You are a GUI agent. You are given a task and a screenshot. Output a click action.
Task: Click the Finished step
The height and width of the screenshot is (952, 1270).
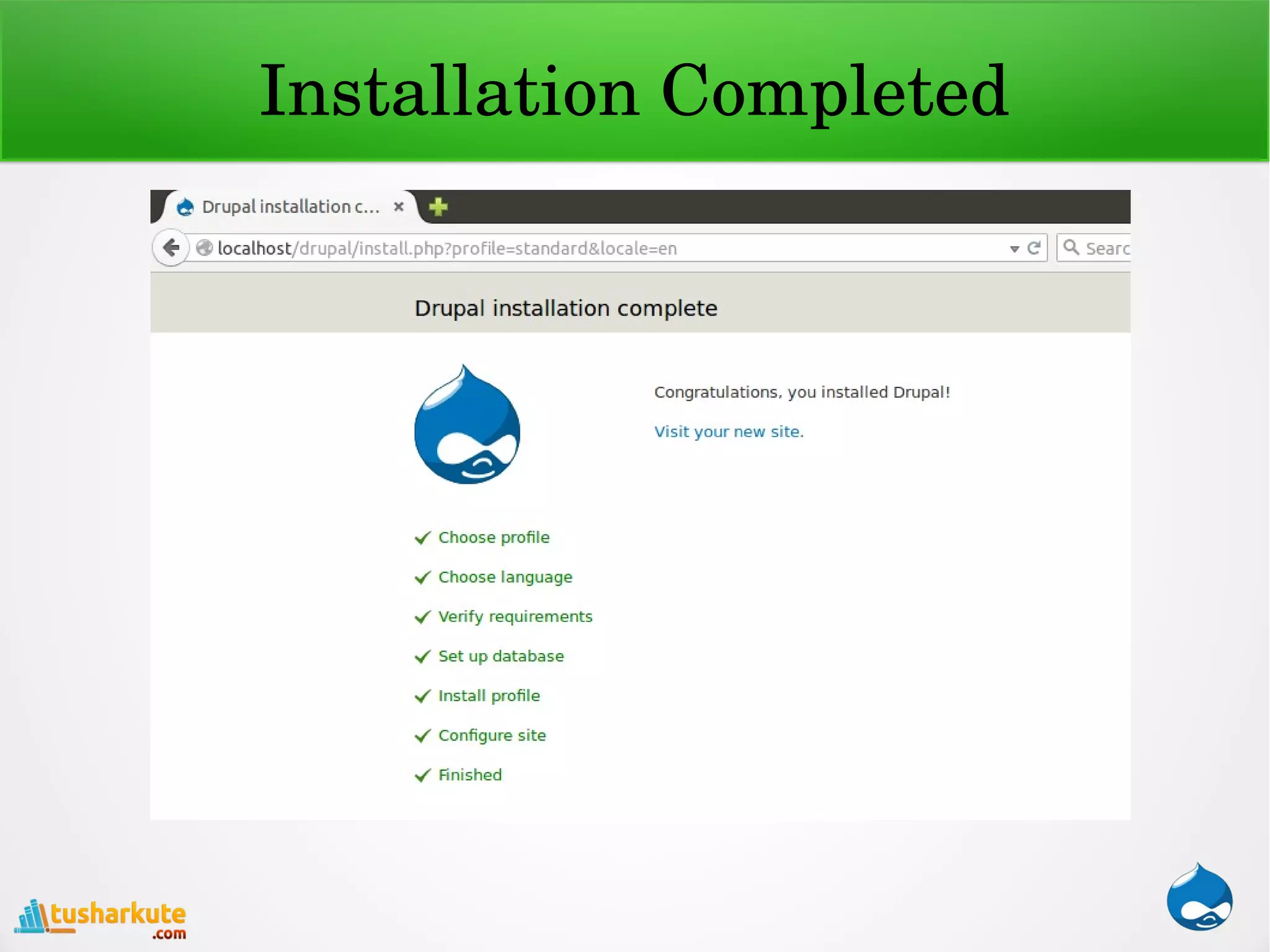coord(470,775)
